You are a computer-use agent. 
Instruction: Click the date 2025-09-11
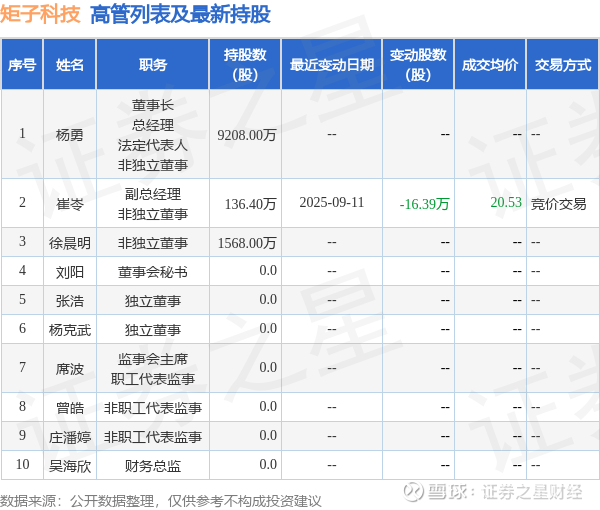332,202
